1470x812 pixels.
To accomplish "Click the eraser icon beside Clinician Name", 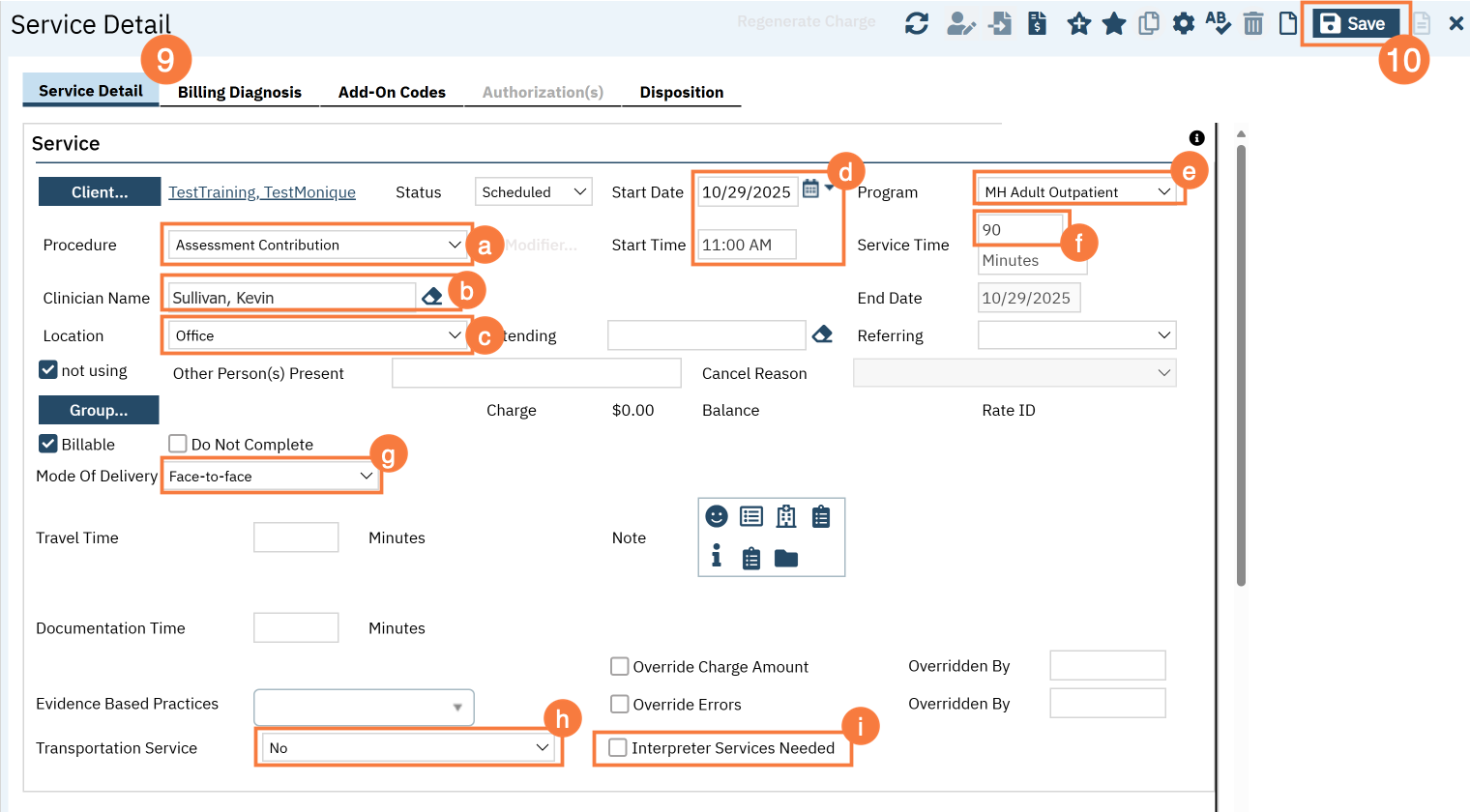I will pyautogui.click(x=432, y=297).
